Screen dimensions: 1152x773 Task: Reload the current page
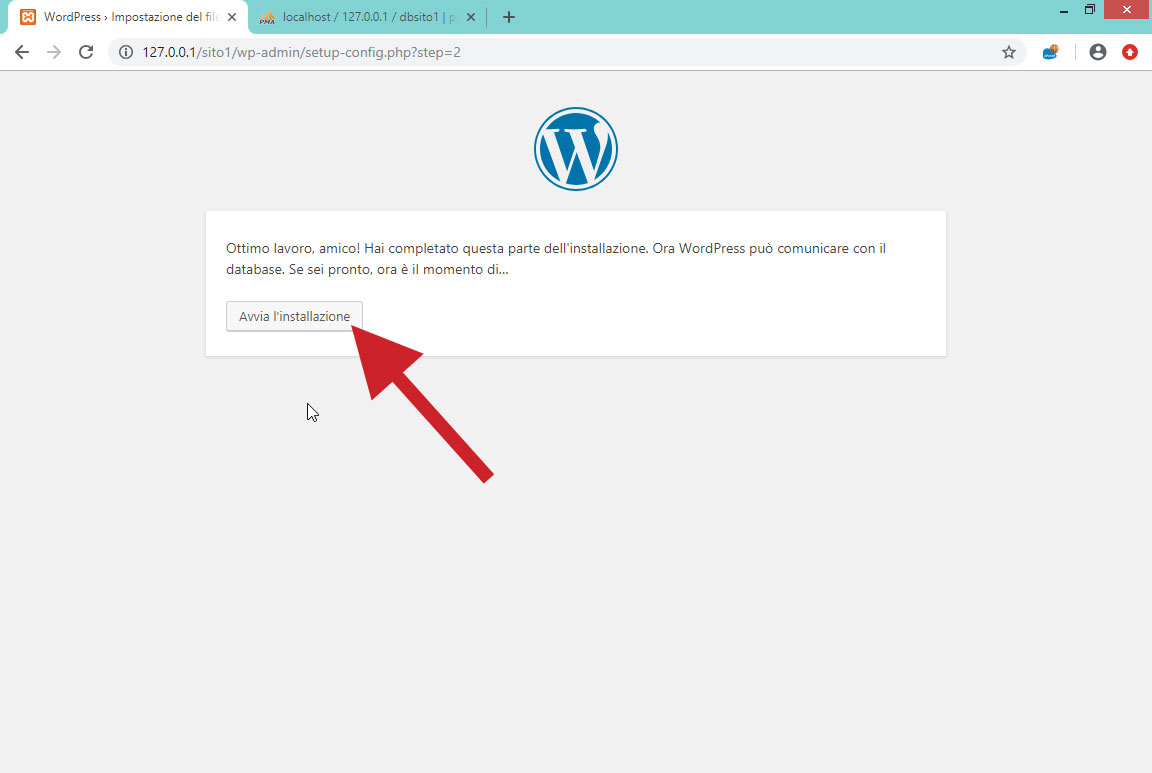86,52
